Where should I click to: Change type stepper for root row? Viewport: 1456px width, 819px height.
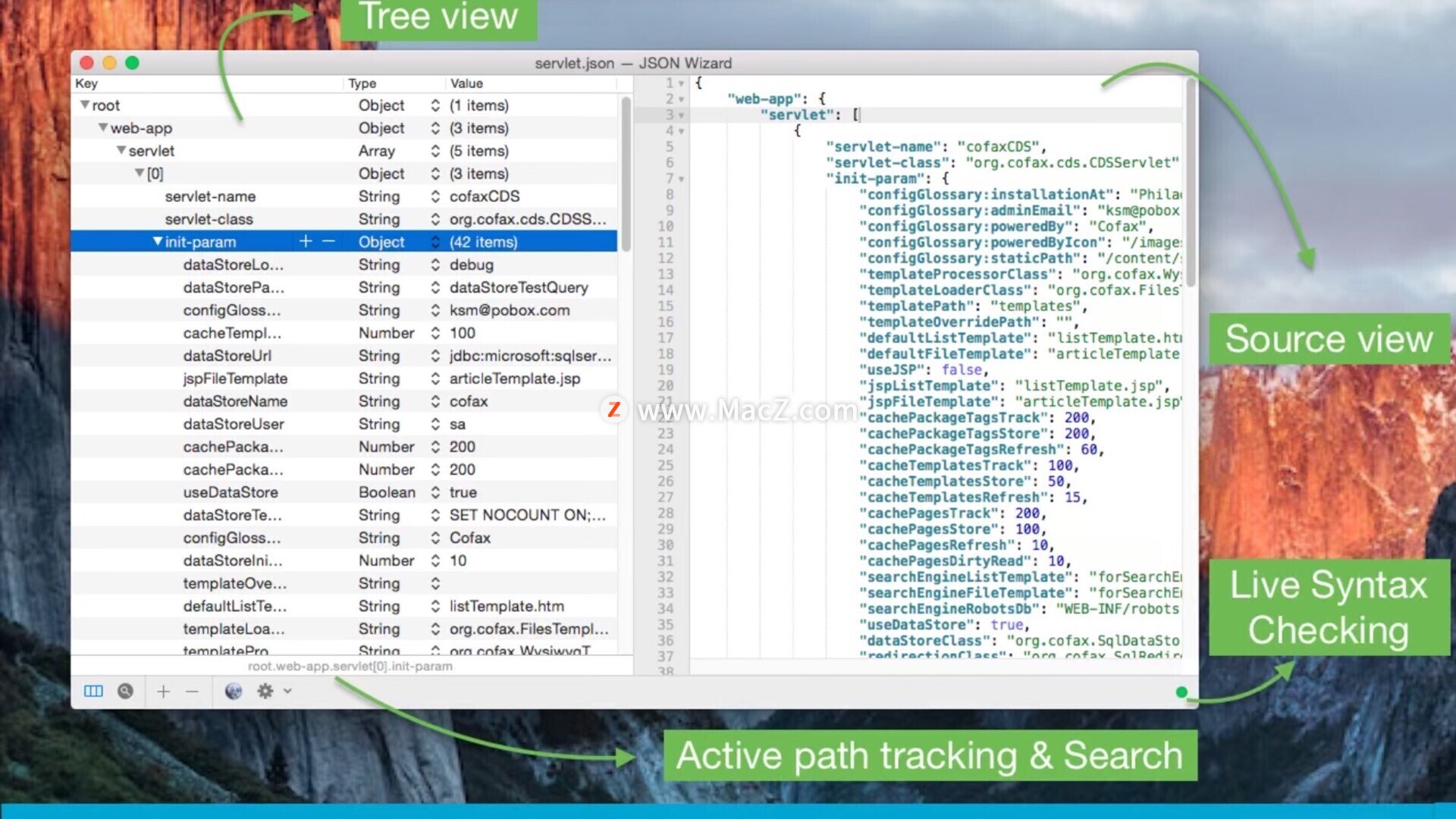435,105
